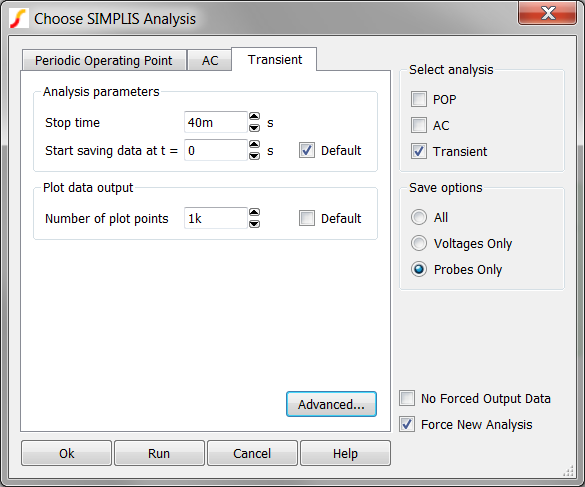Click the SIMPLIS logo icon in title bar

[19, 18]
